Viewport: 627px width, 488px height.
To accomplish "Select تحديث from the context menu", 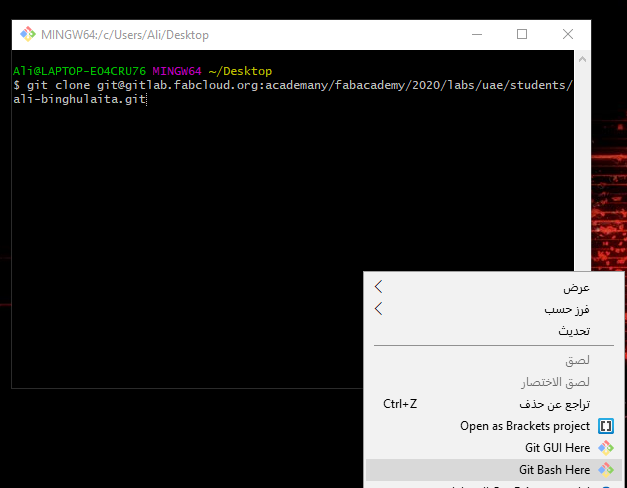I will pyautogui.click(x=574, y=331).
